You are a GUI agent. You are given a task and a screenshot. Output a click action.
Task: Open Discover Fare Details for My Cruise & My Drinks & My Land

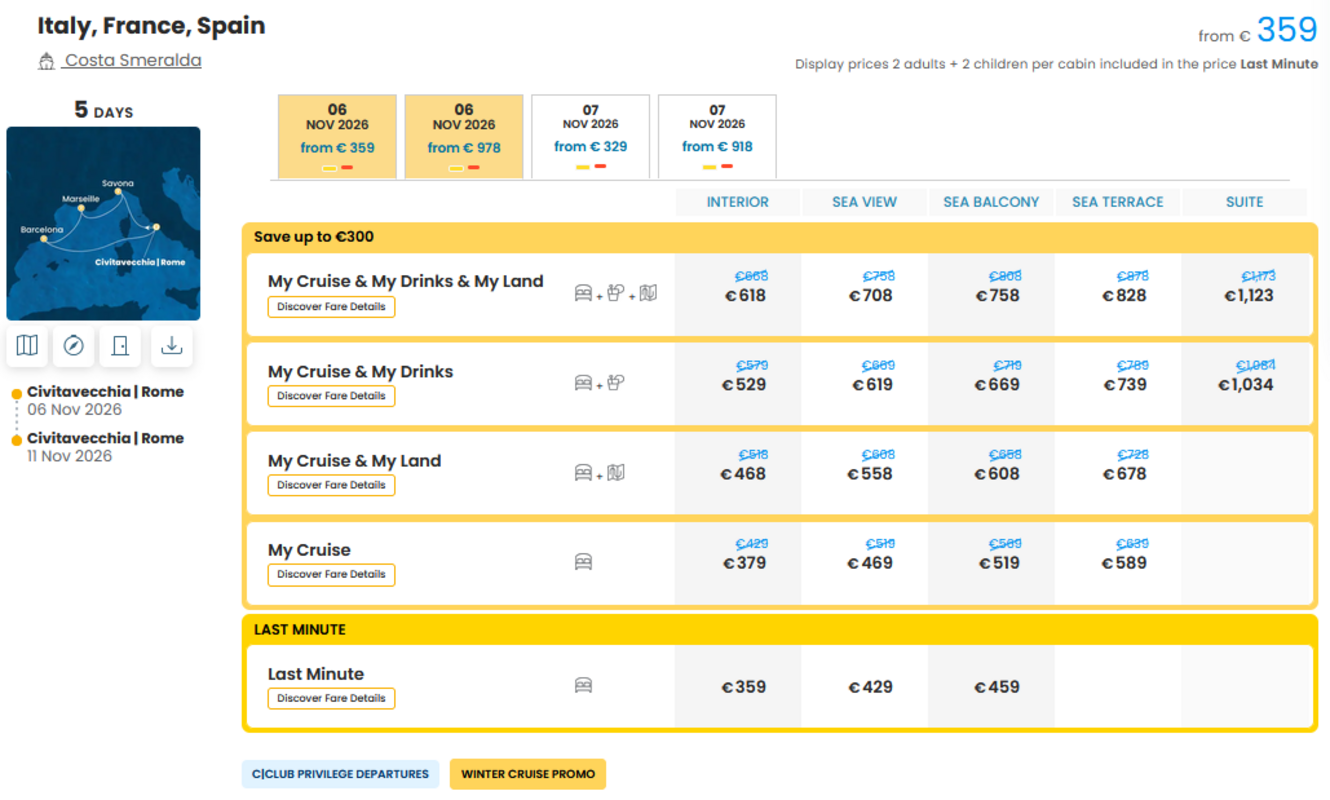point(331,307)
